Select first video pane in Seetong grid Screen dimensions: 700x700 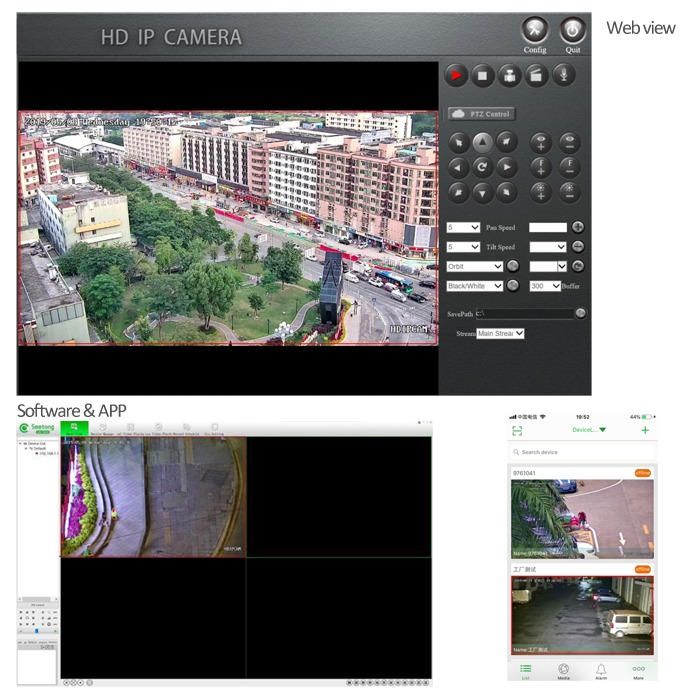pos(153,497)
